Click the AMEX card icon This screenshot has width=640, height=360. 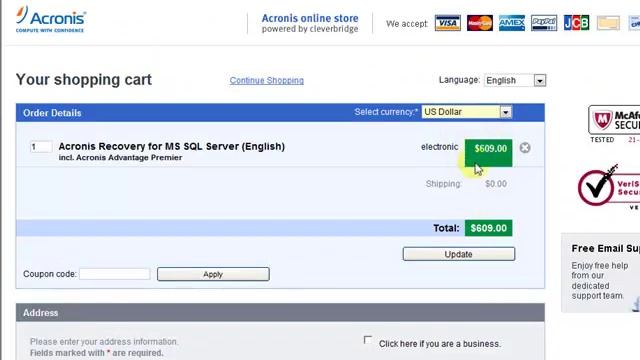pyautogui.click(x=512, y=23)
